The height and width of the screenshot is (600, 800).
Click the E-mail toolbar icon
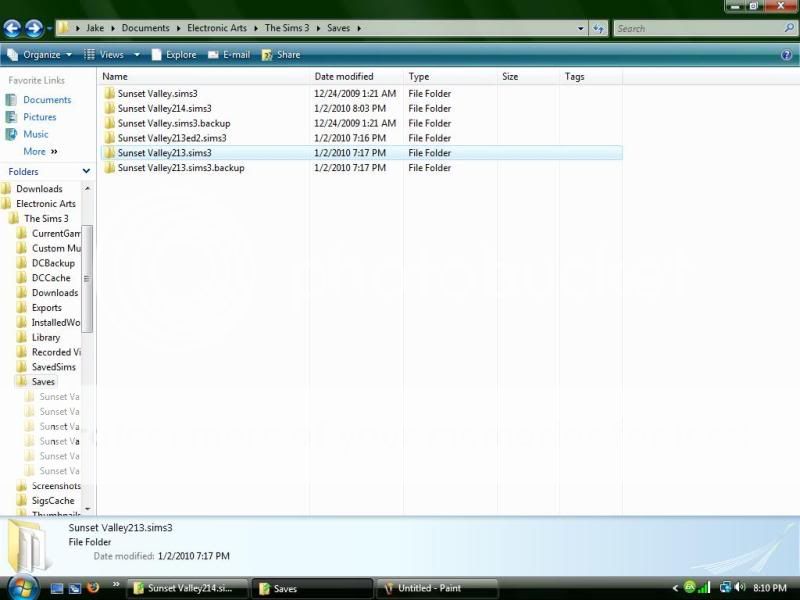228,54
